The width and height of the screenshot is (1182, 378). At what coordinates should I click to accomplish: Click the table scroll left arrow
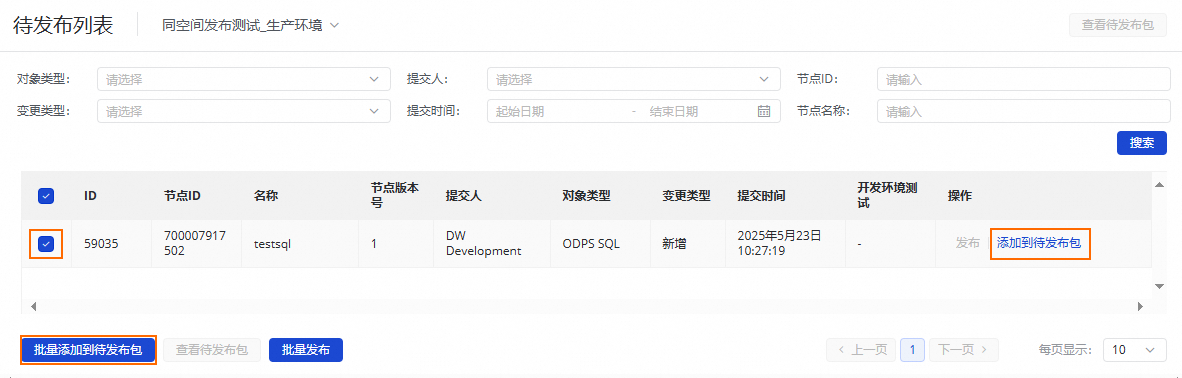[32, 306]
